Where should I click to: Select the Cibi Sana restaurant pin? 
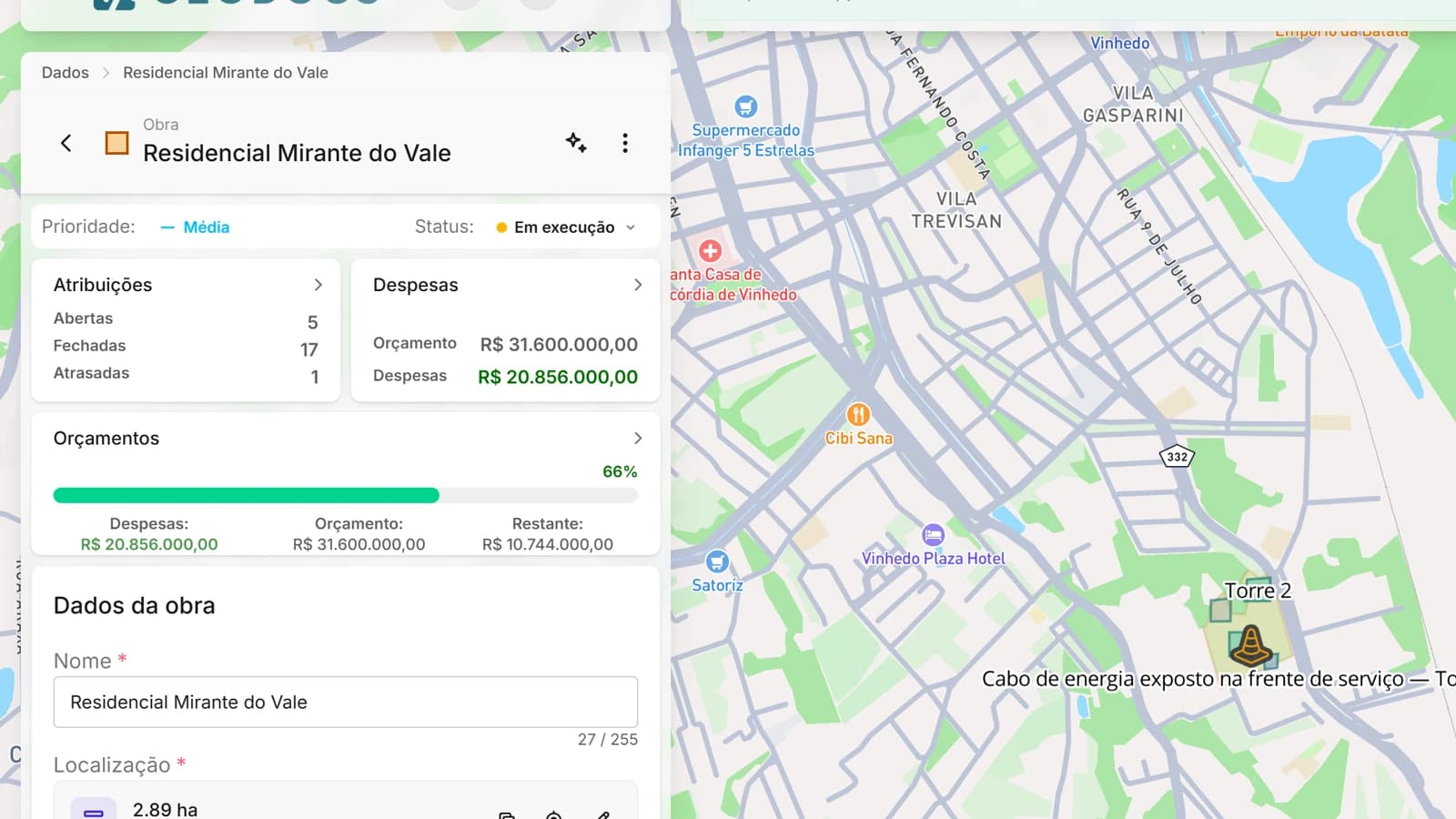pos(858,415)
